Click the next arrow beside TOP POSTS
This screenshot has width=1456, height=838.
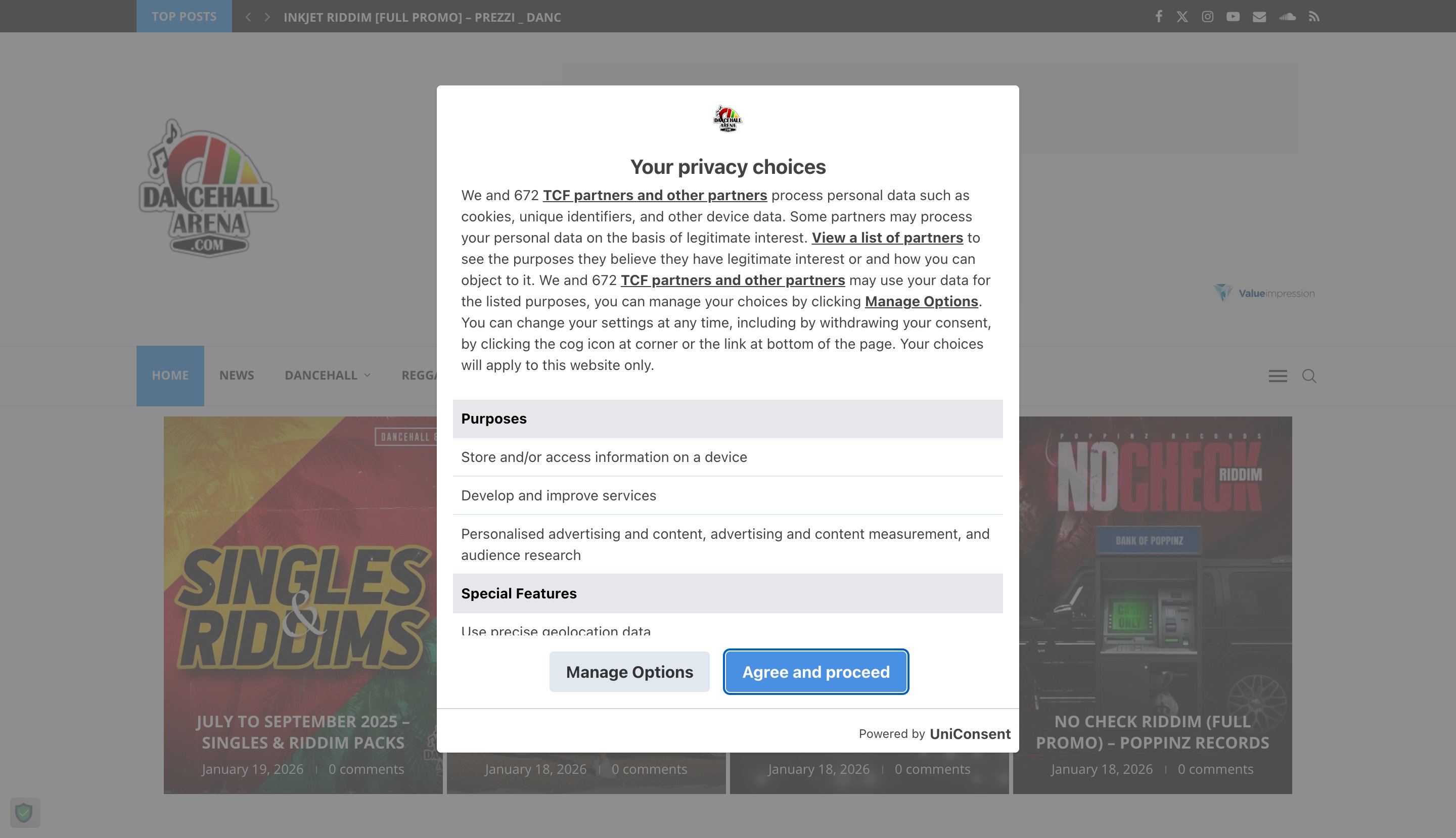pyautogui.click(x=266, y=17)
